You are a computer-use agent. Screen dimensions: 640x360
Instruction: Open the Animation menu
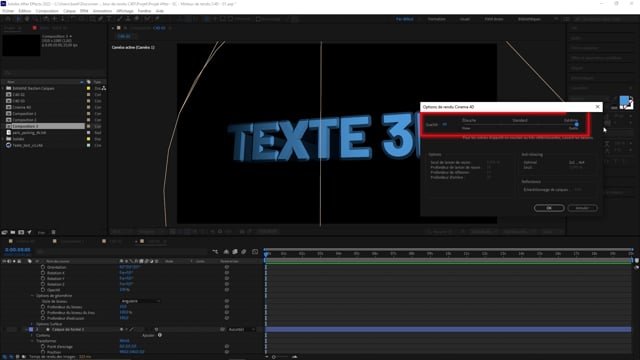pyautogui.click(x=102, y=11)
